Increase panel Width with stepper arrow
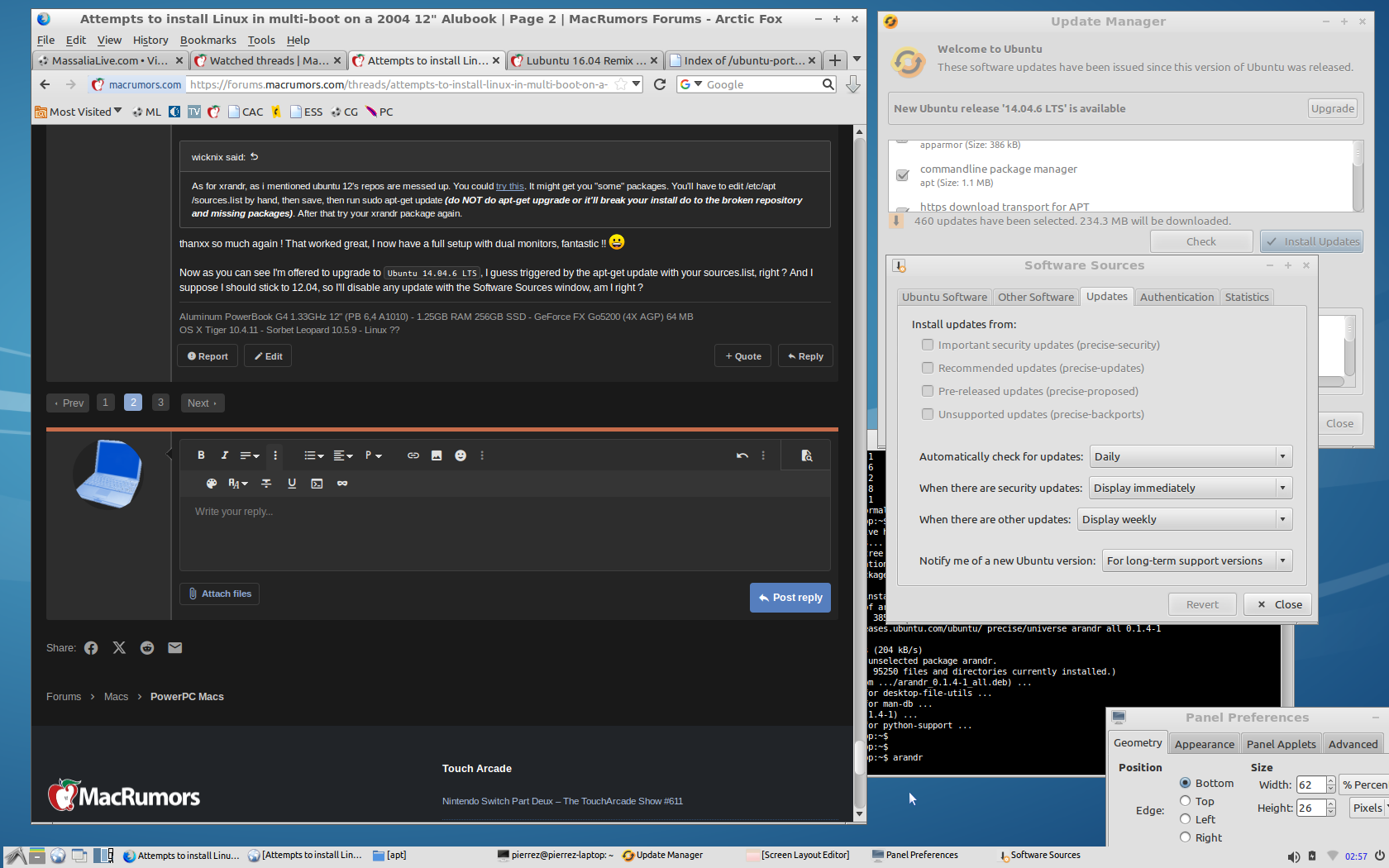The width and height of the screenshot is (1389, 868). pos(1330,780)
